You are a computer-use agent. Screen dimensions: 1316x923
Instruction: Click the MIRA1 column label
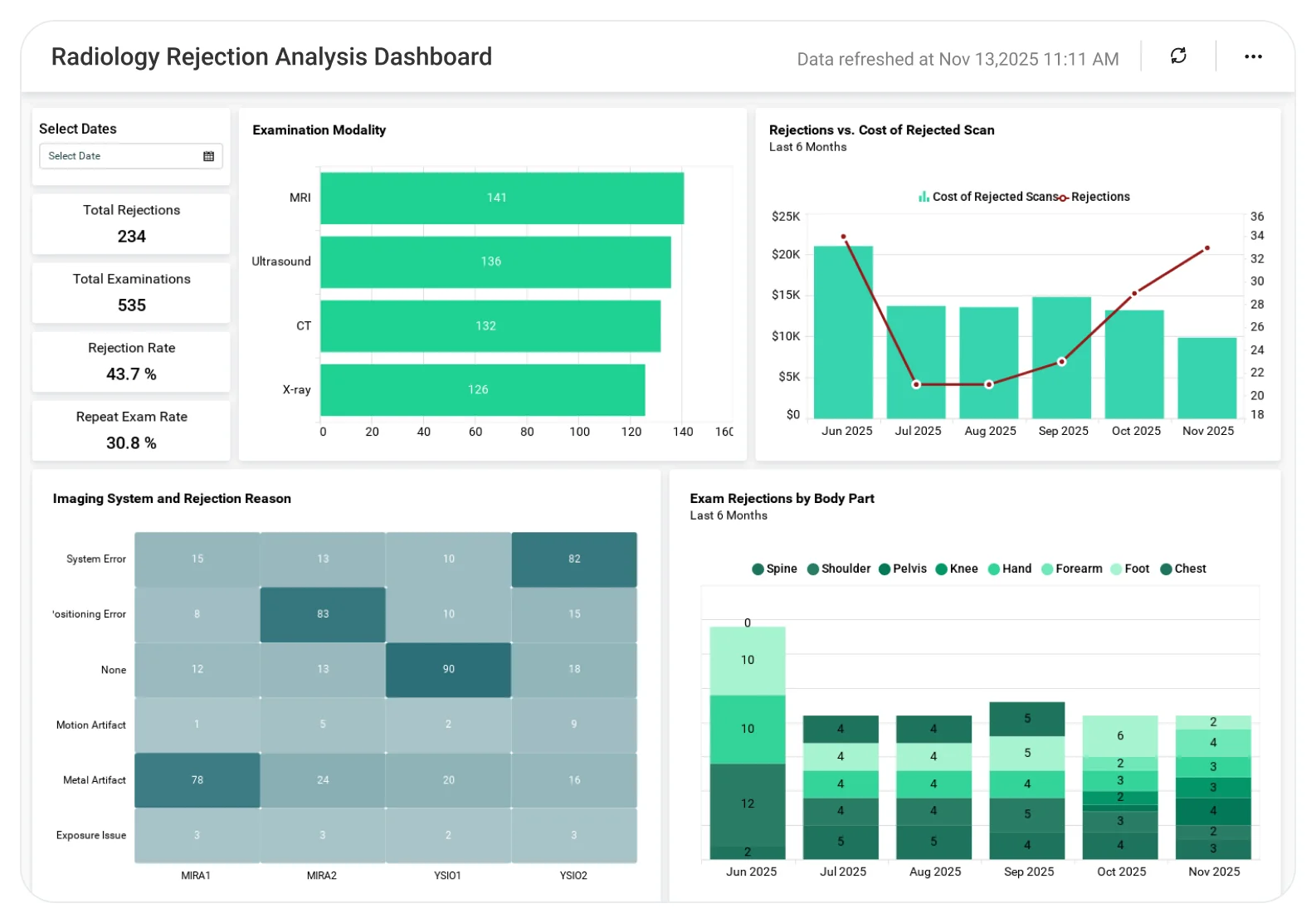pyautogui.click(x=196, y=876)
